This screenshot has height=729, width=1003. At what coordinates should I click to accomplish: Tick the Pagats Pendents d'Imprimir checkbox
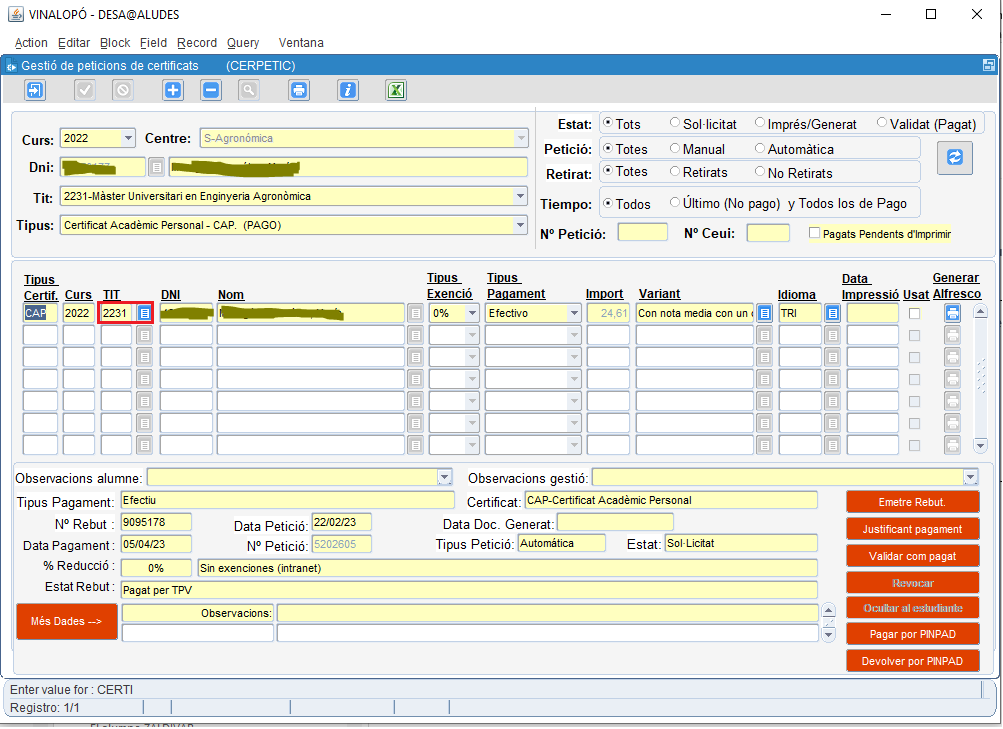click(x=814, y=233)
